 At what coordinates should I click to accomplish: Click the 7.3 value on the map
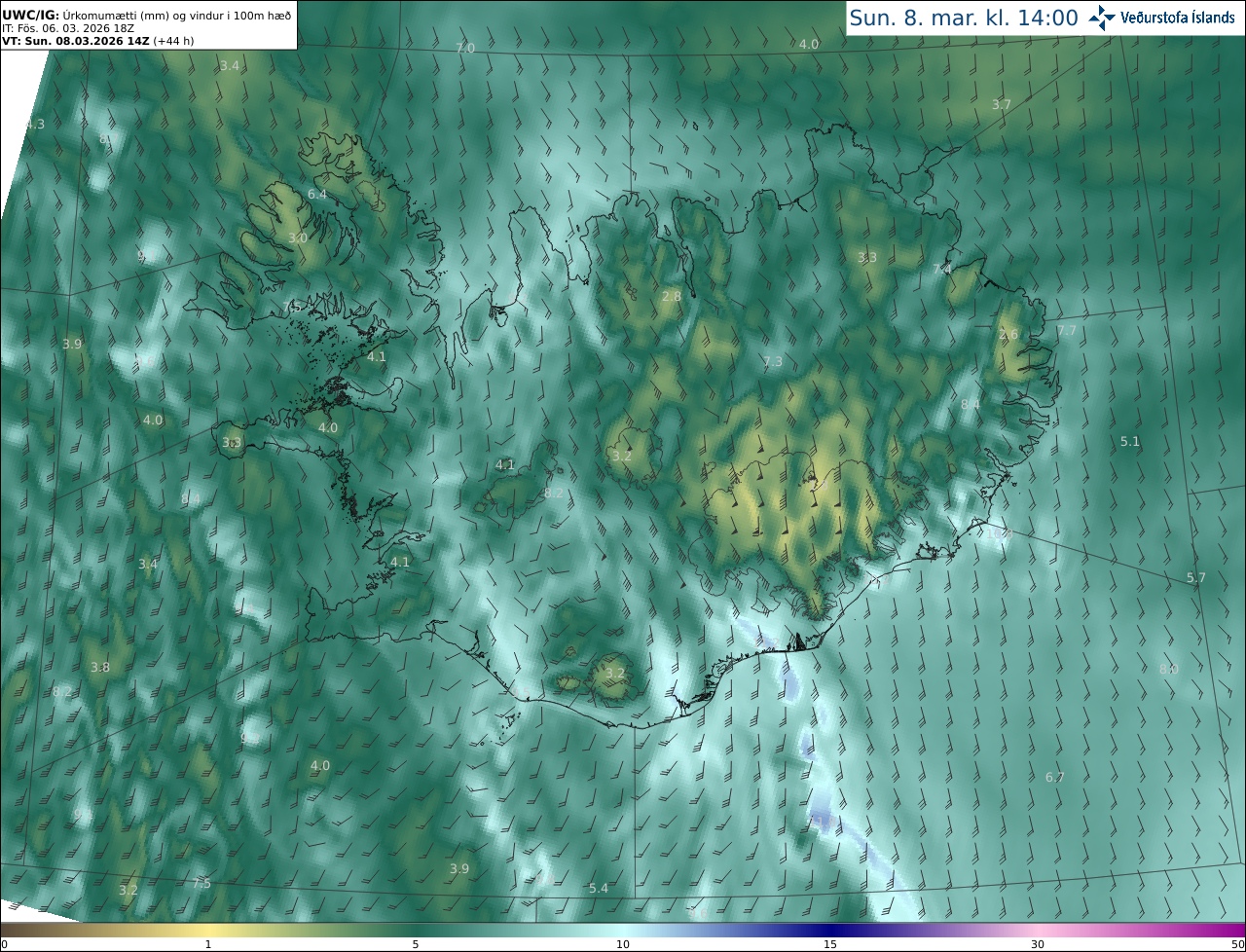(x=773, y=361)
